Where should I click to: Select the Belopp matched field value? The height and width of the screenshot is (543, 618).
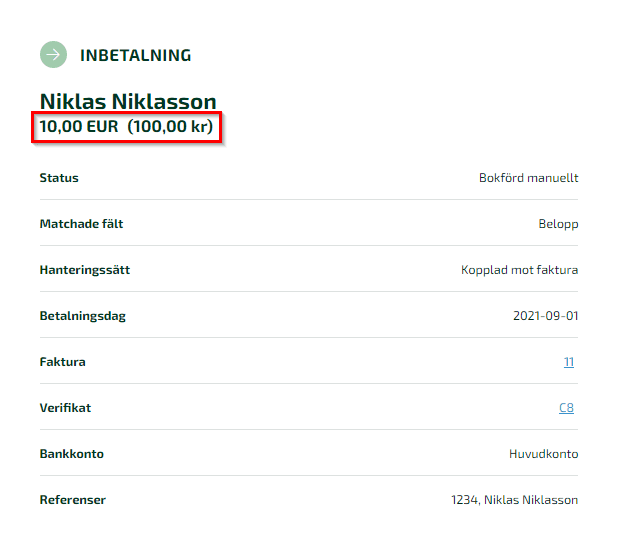pyautogui.click(x=558, y=224)
